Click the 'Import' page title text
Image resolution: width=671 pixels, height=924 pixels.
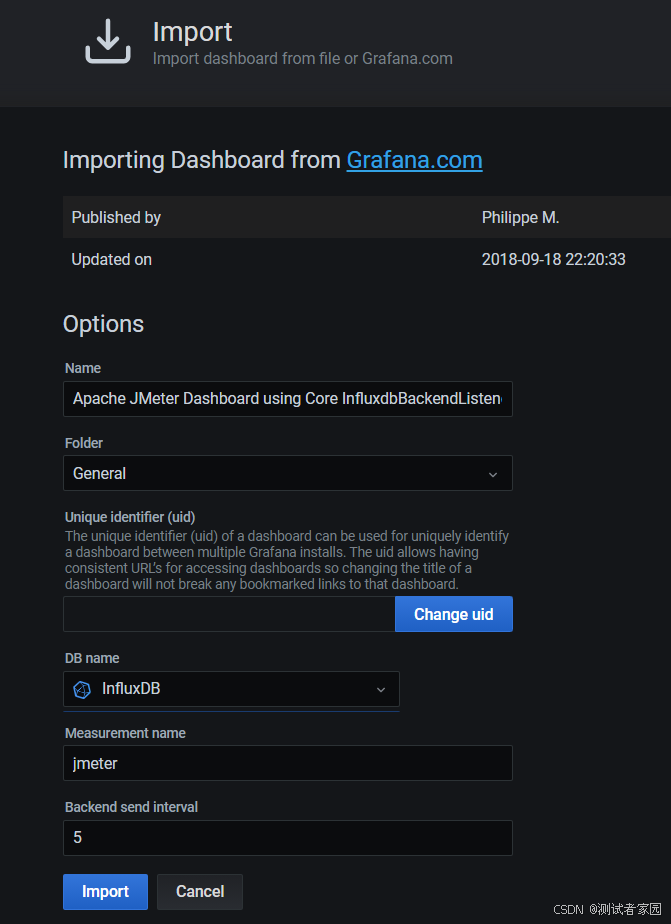click(192, 32)
